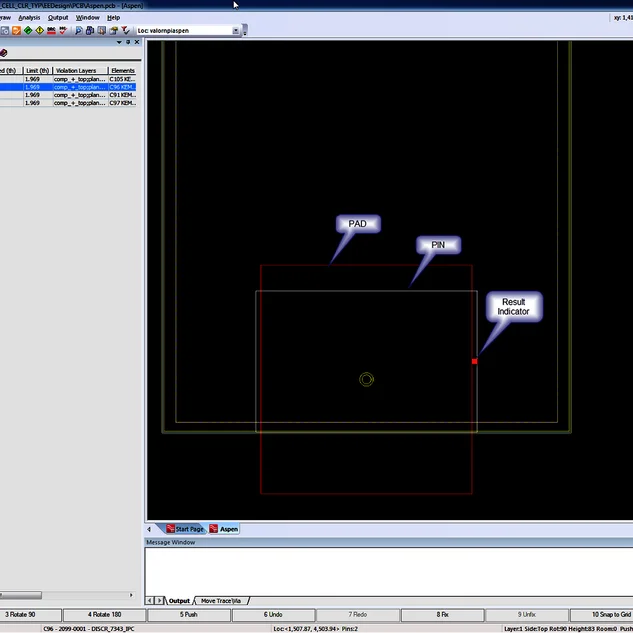The height and width of the screenshot is (633, 633).
Task: Click the red result indicator marker
Action: (474, 361)
